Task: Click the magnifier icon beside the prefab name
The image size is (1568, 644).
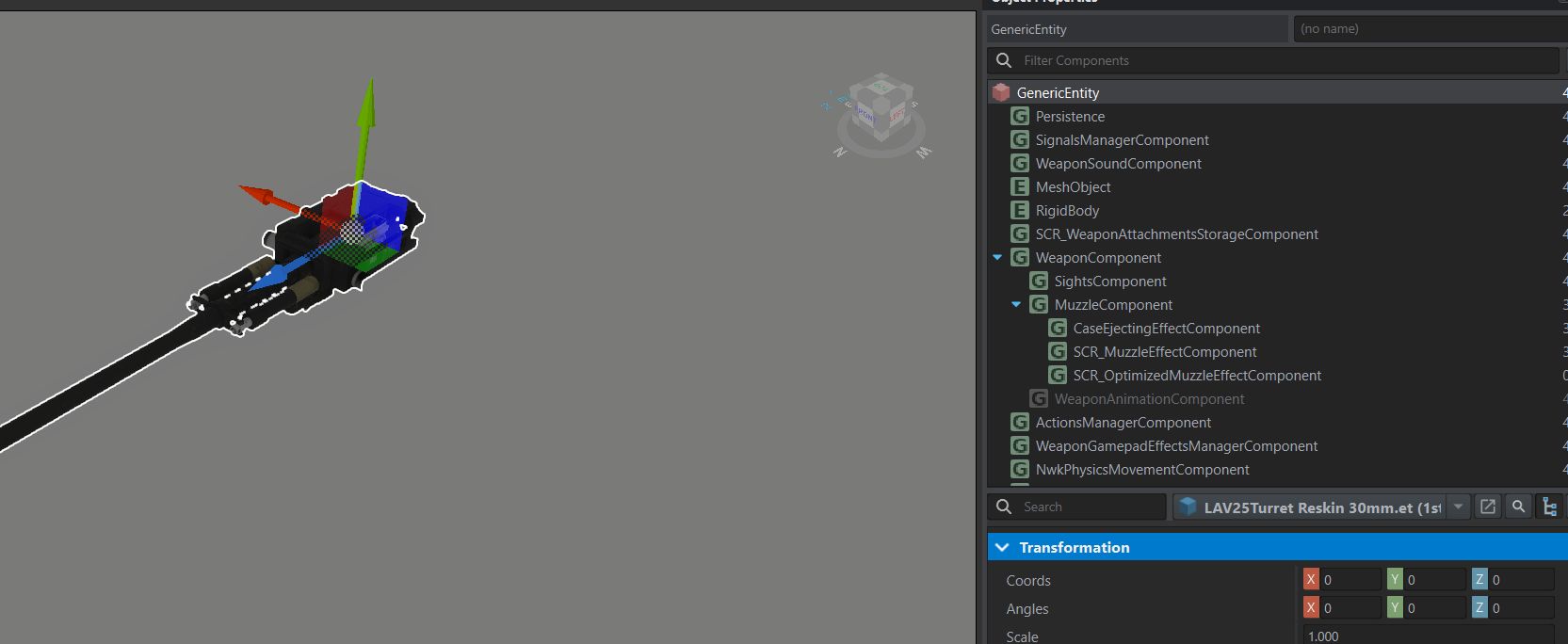Action: point(1518,507)
